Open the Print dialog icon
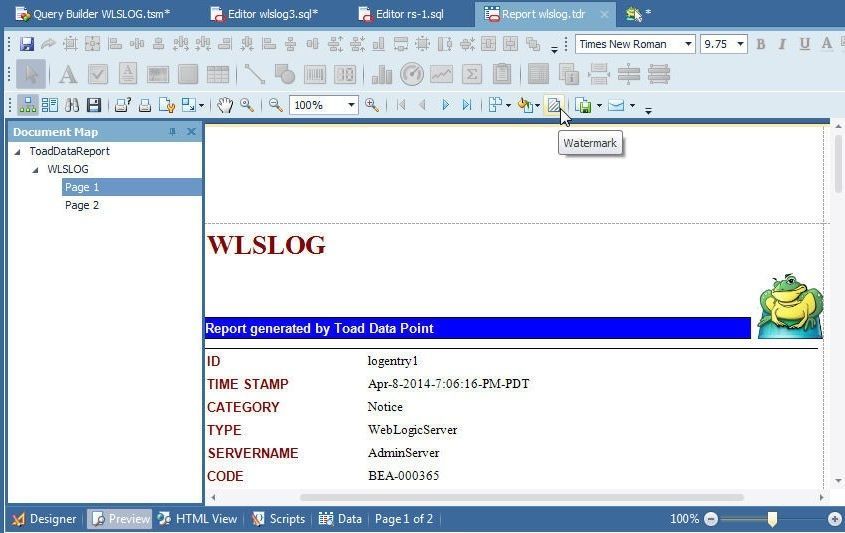 pyautogui.click(x=123, y=105)
